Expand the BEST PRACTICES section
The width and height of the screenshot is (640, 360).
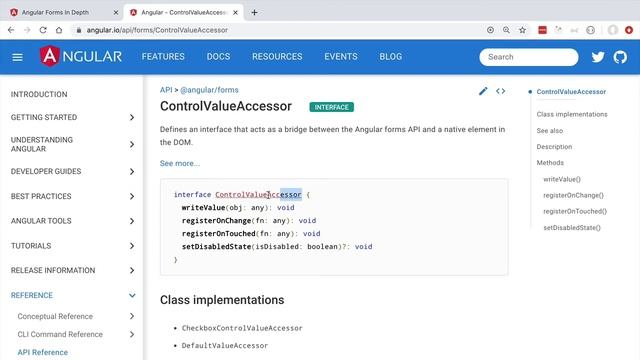73,196
